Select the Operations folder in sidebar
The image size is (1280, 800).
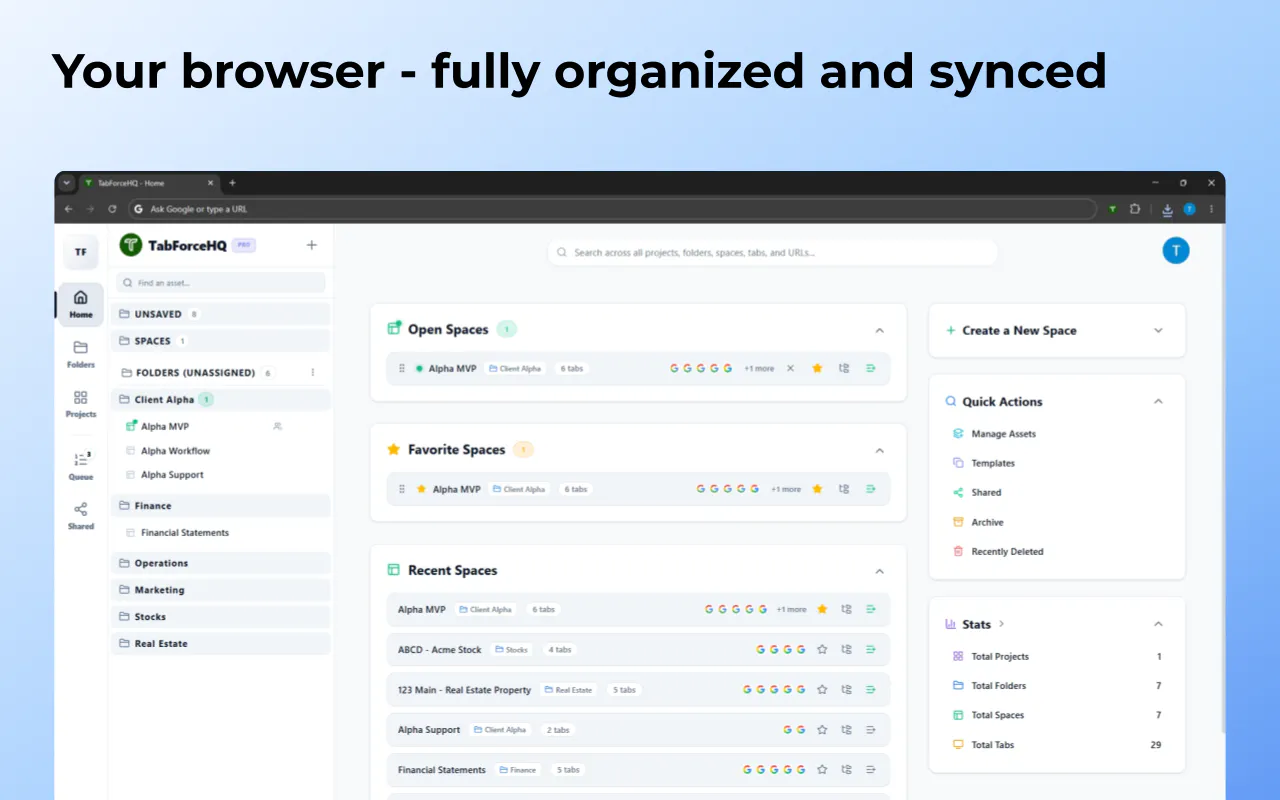pos(220,563)
